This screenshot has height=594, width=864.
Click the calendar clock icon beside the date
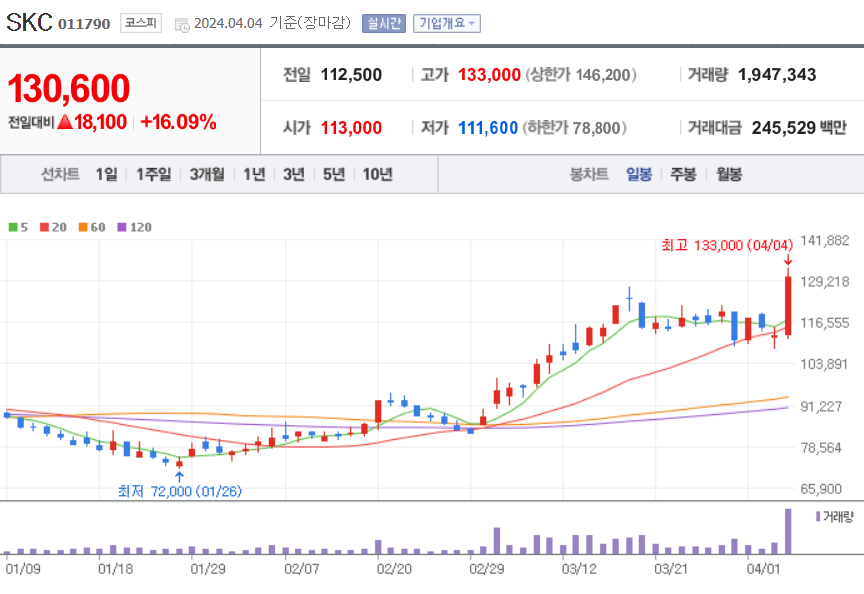pyautogui.click(x=182, y=25)
